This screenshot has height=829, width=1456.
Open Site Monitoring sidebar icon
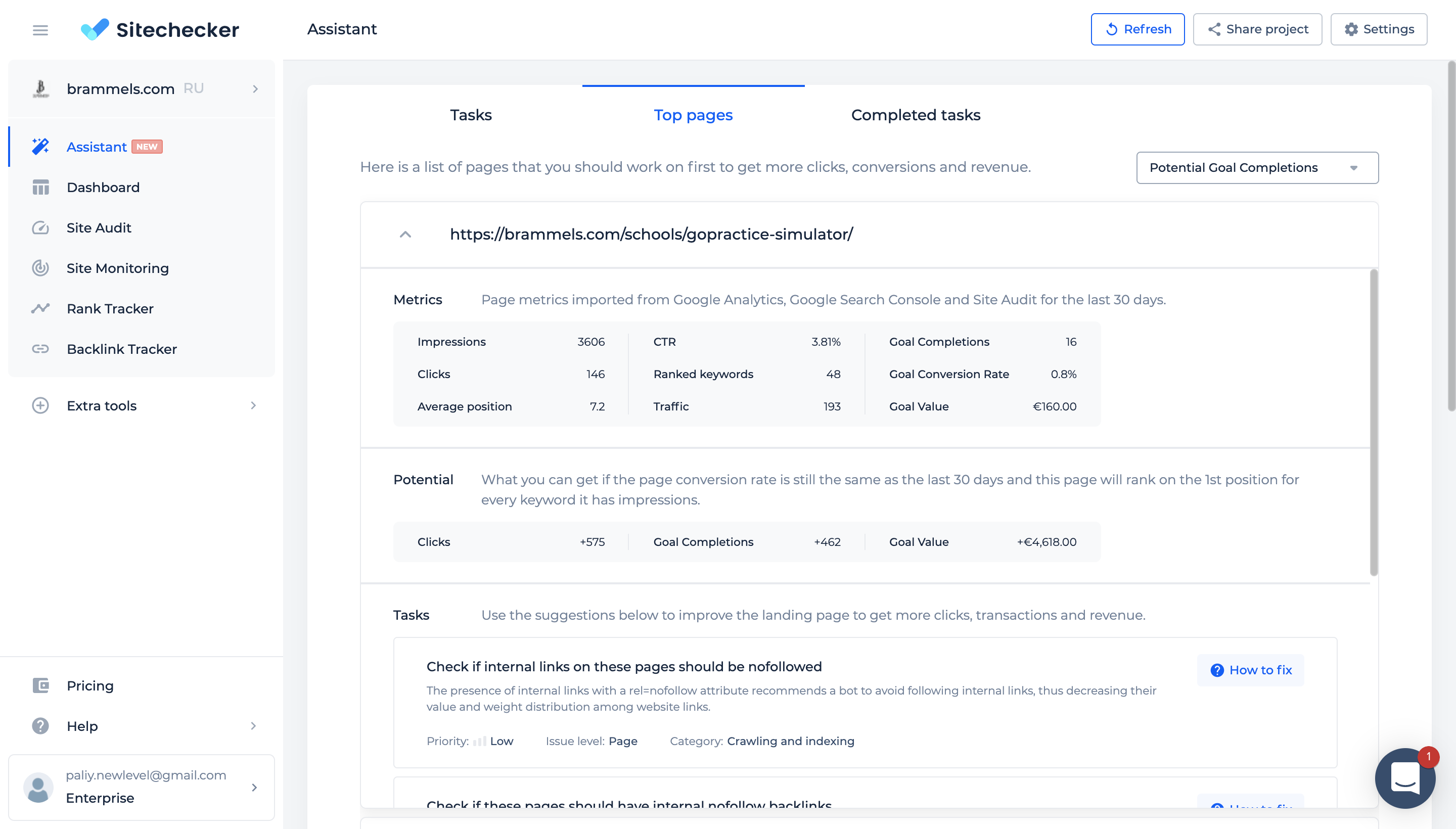(40, 268)
